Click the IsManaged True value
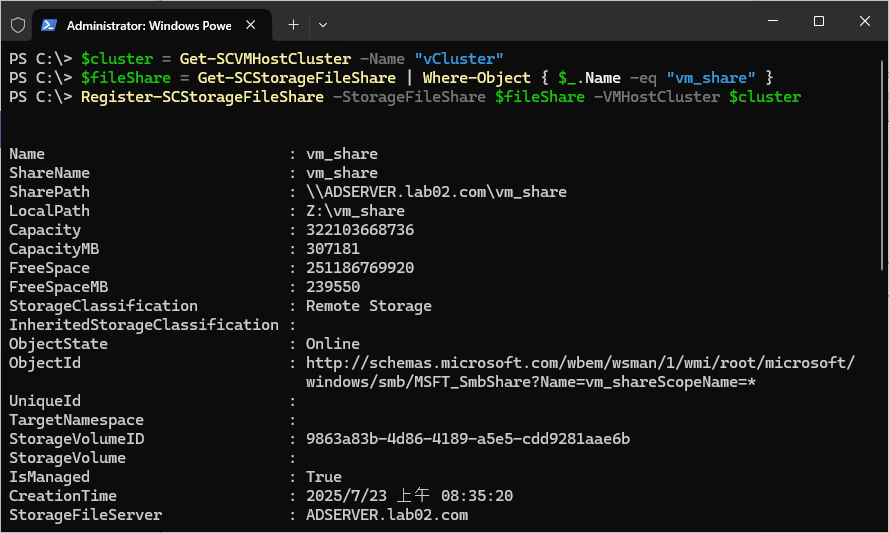Viewport: 889px width, 533px height. tap(324, 477)
